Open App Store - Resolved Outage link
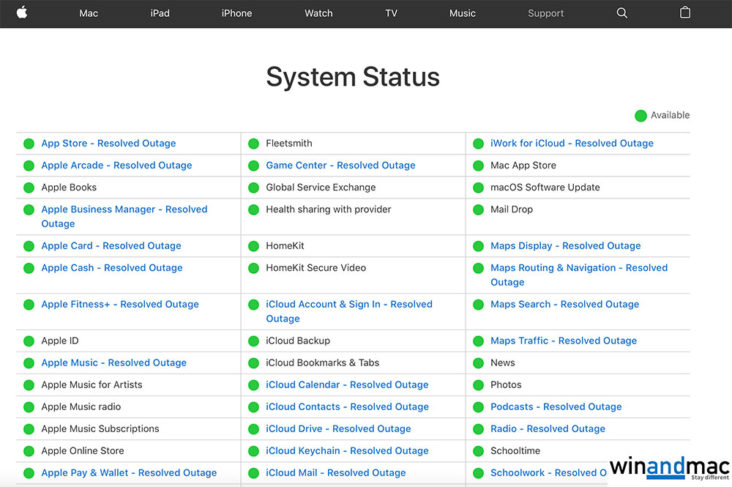Screen dimensions: 732x487 pyautogui.click(x=108, y=144)
